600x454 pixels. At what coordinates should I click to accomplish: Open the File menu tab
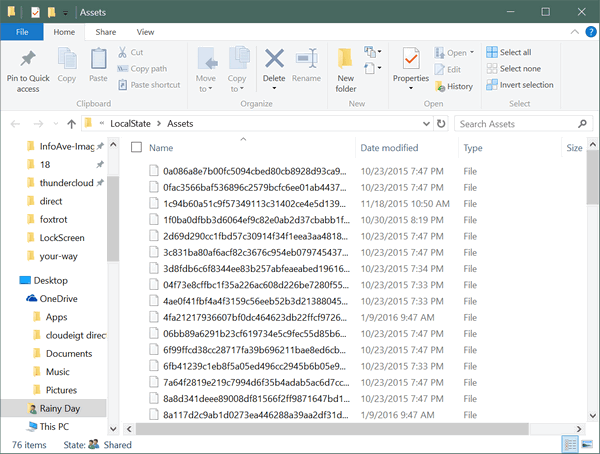pos(22,32)
